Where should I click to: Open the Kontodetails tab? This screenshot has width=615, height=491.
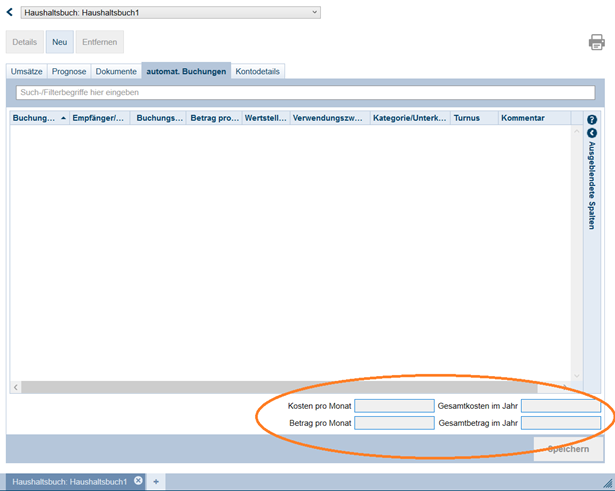258,72
